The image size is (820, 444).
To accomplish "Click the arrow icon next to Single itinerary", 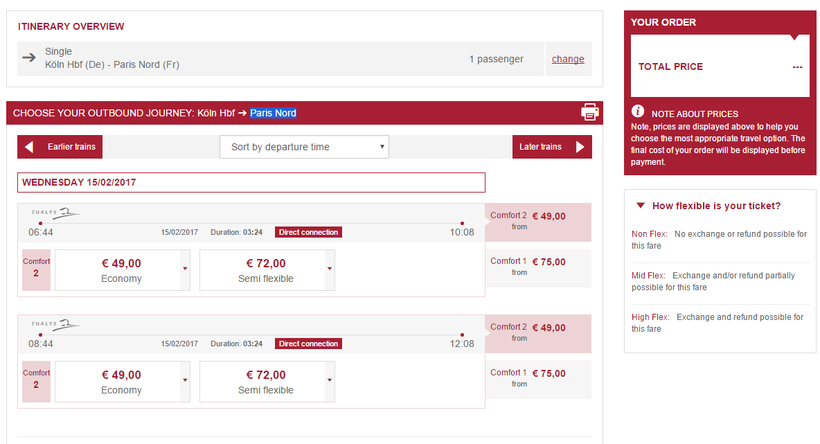I will click(x=29, y=59).
